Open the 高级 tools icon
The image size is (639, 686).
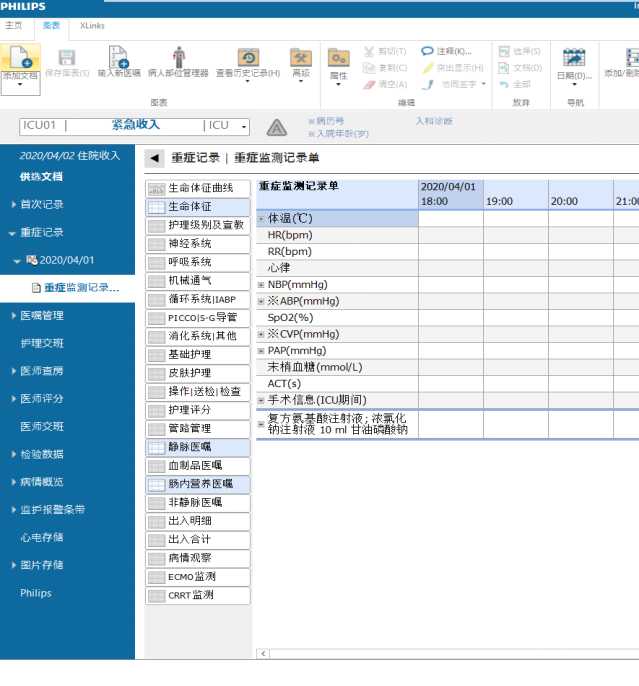click(300, 57)
